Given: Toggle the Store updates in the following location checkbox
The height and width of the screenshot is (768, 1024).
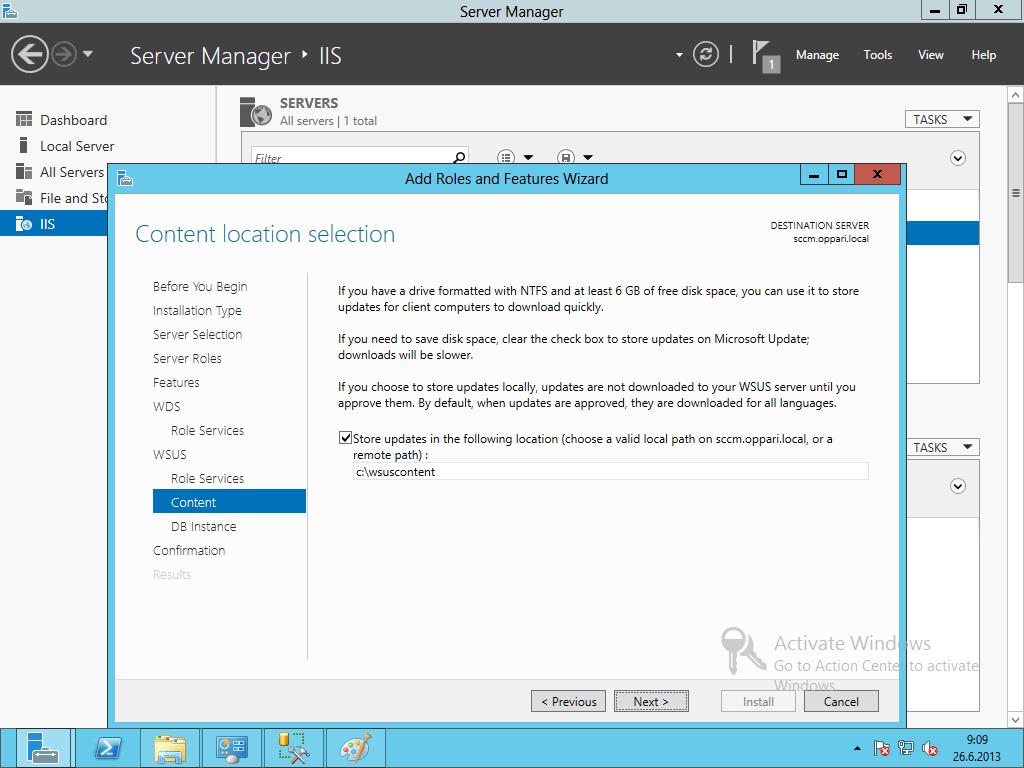Looking at the screenshot, I should coord(345,438).
